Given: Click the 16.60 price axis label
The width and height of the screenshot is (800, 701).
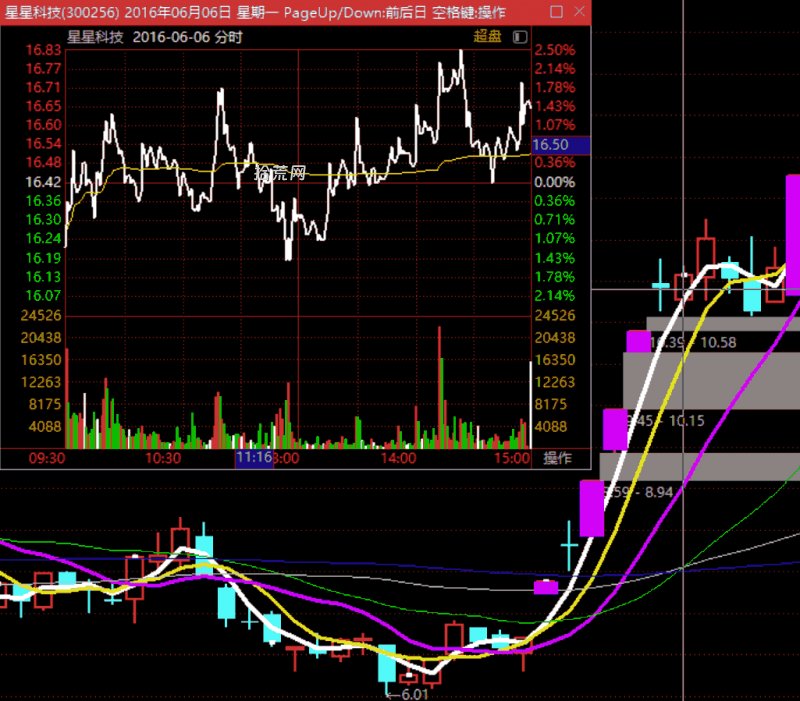Looking at the screenshot, I should tap(43, 125).
